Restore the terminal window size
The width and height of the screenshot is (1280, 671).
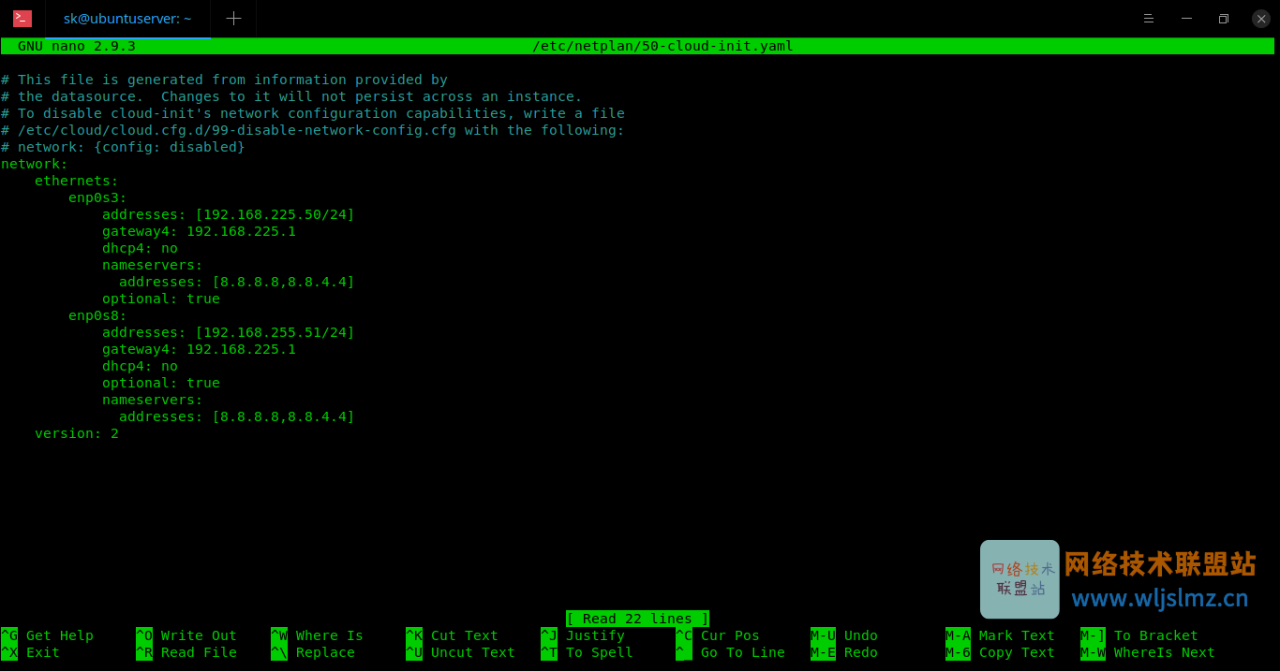click(x=1223, y=18)
